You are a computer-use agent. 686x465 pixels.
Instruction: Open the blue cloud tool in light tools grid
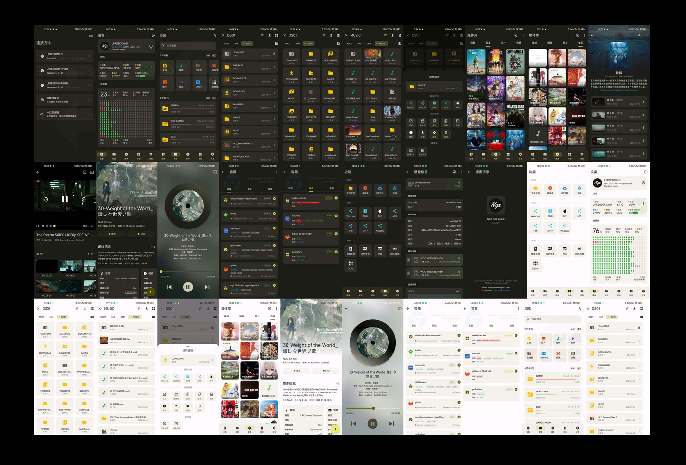[x=564, y=190]
